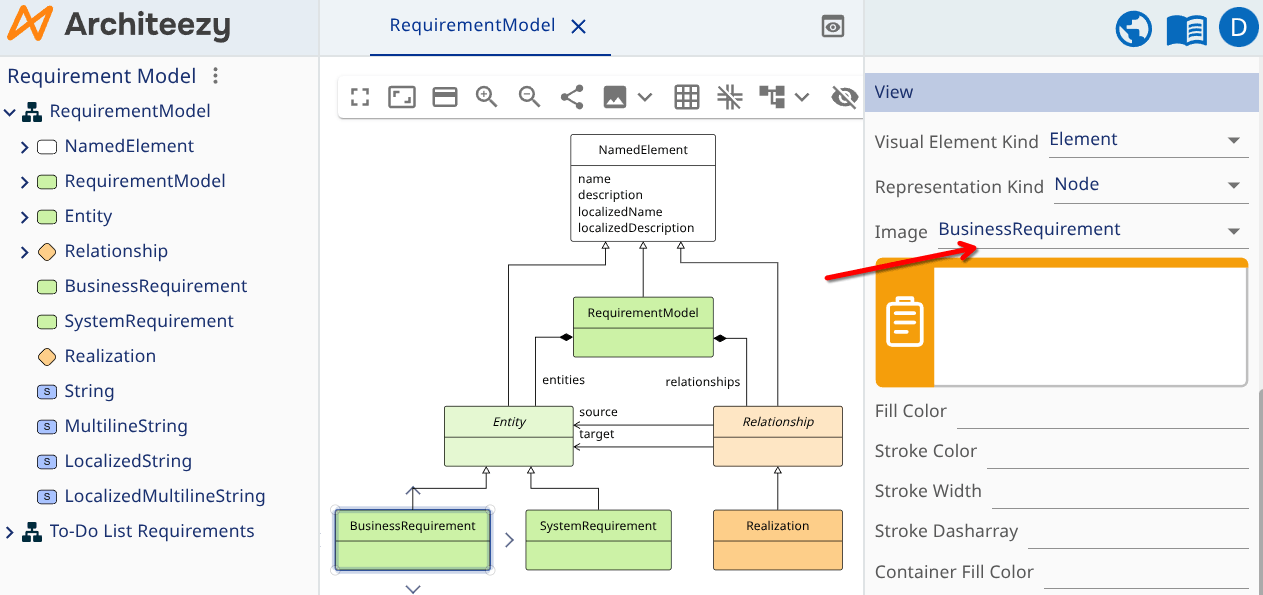Click the arrange layout toolbar icon
Viewport: 1263px width, 595px height.
click(x=772, y=97)
